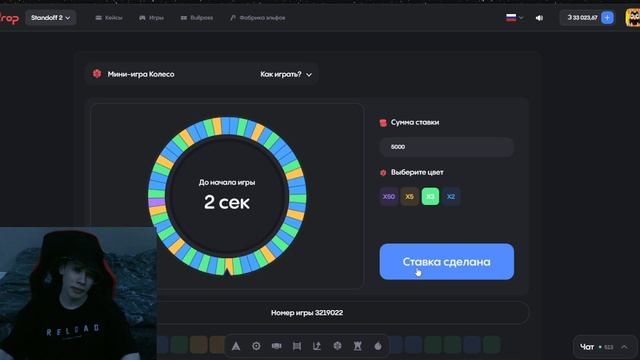This screenshot has width=640, height=360.
Task: Click the wheel icon in bottom toolbar
Action: tap(337, 346)
